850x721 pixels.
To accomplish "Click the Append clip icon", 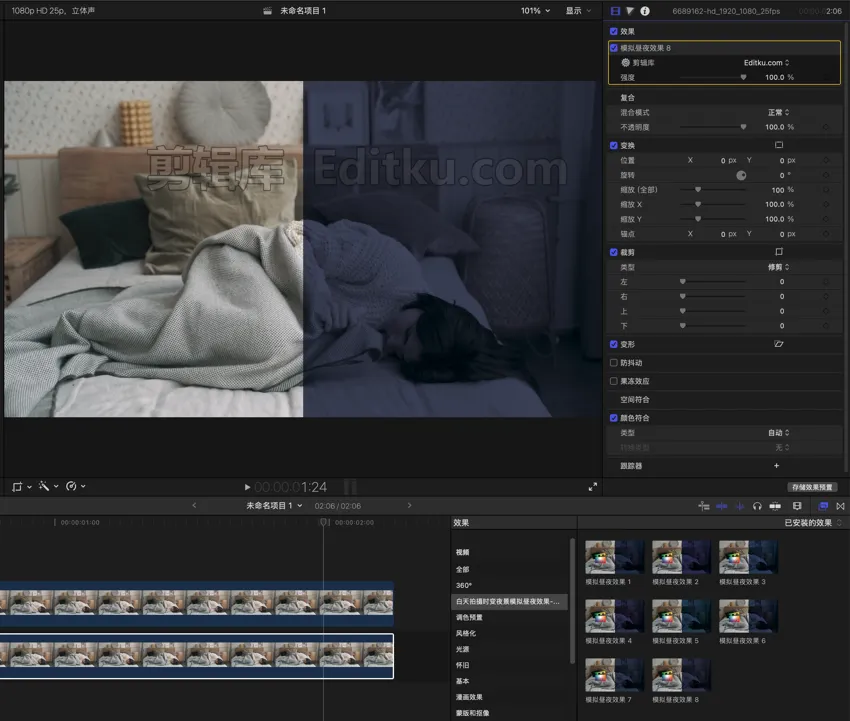I will [741, 507].
